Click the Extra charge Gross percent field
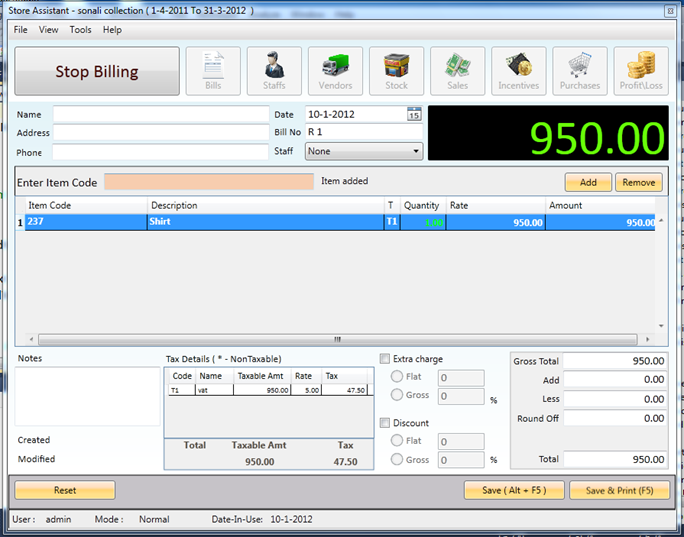 pyautogui.click(x=461, y=396)
